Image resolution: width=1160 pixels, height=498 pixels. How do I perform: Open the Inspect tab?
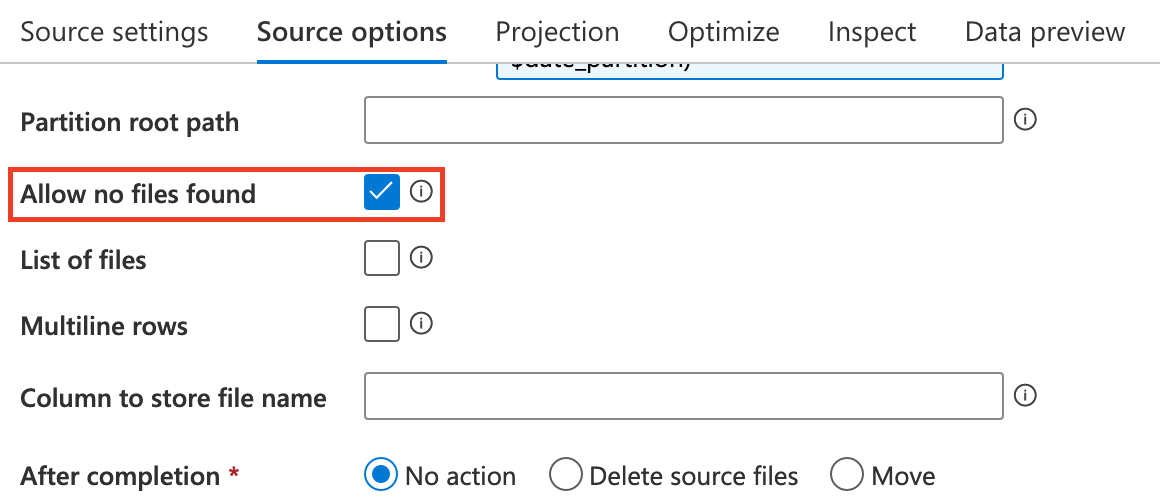pyautogui.click(x=872, y=32)
